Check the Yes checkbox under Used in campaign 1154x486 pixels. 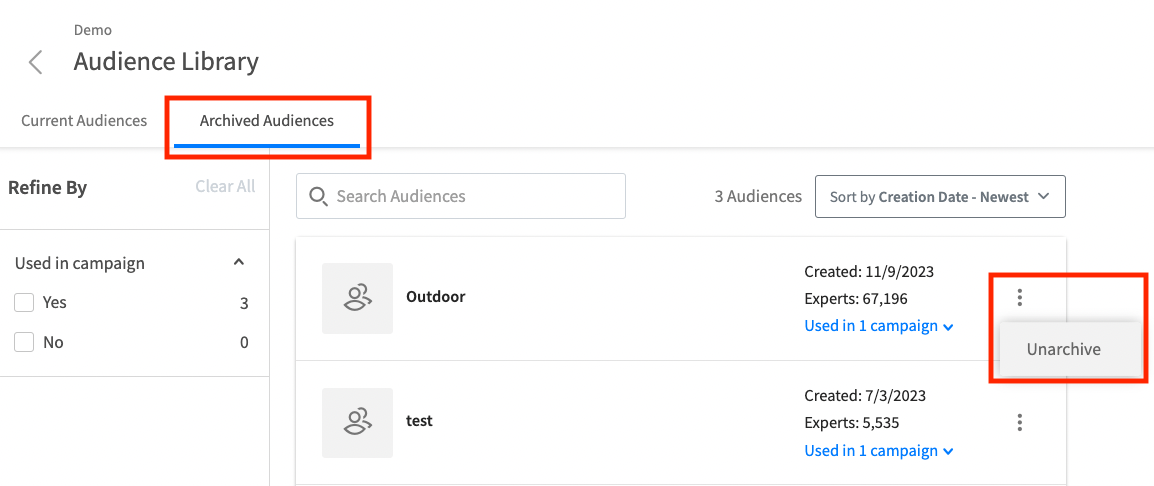[24, 303]
